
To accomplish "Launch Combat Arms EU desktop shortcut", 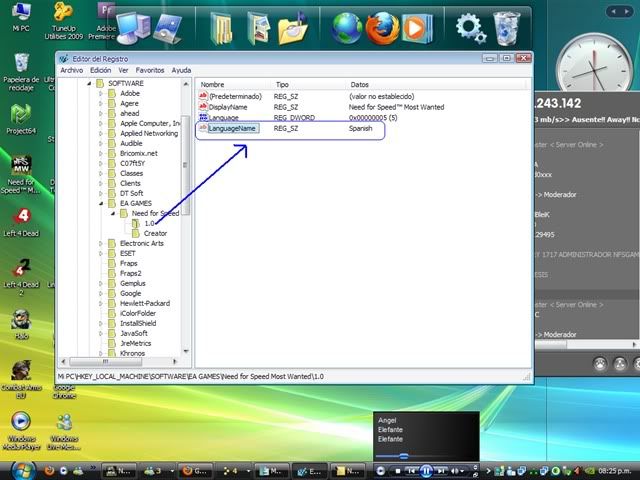I will click(21, 380).
